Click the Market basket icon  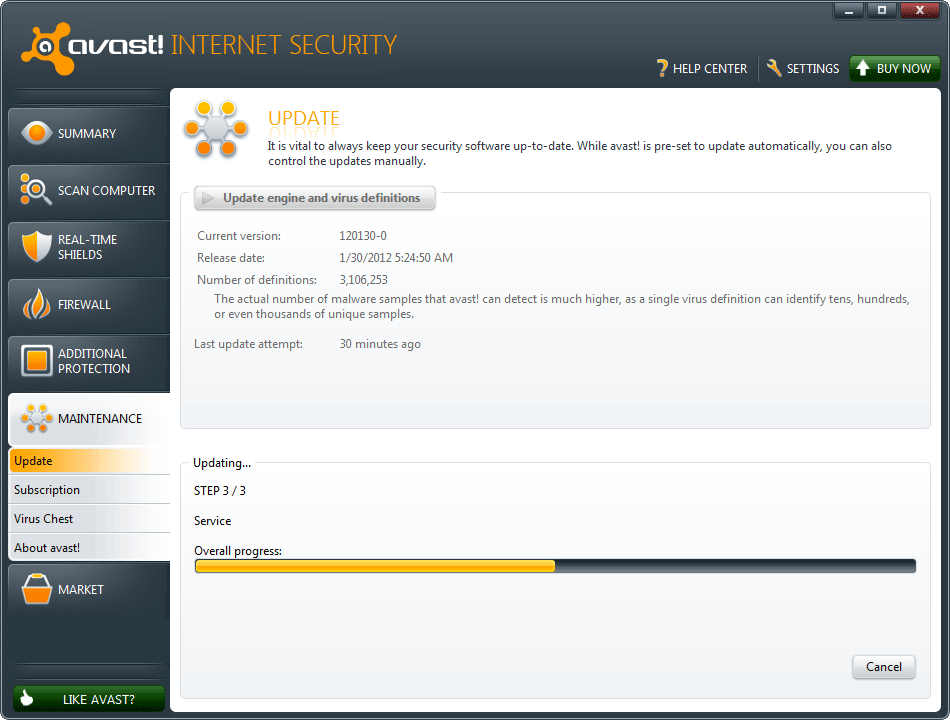pyautogui.click(x=36, y=588)
